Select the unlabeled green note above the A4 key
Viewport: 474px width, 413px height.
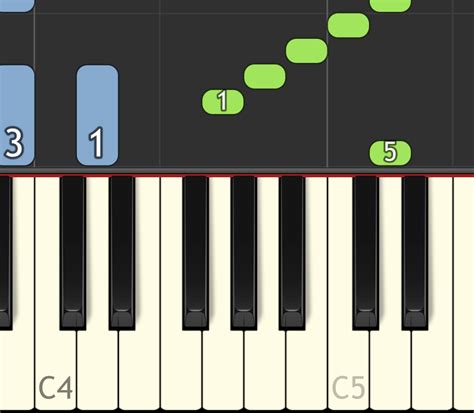point(265,76)
